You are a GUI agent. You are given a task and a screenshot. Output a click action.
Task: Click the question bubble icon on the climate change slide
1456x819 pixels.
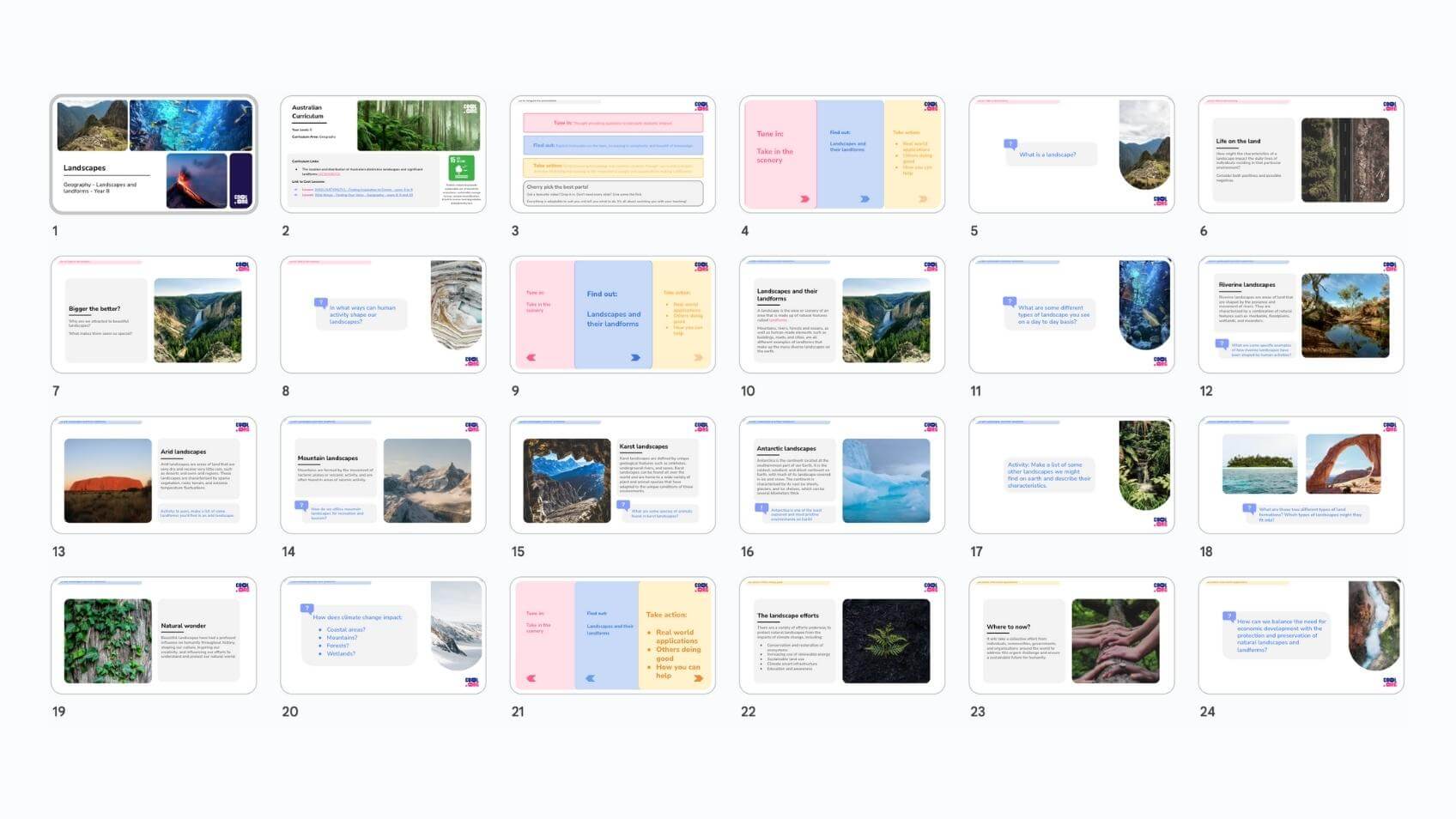(x=306, y=609)
